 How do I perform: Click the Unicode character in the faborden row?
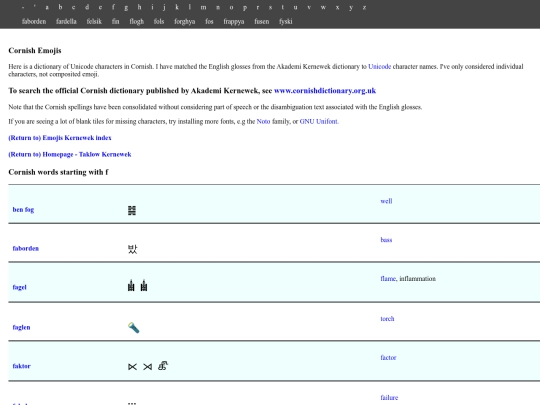(x=132, y=249)
